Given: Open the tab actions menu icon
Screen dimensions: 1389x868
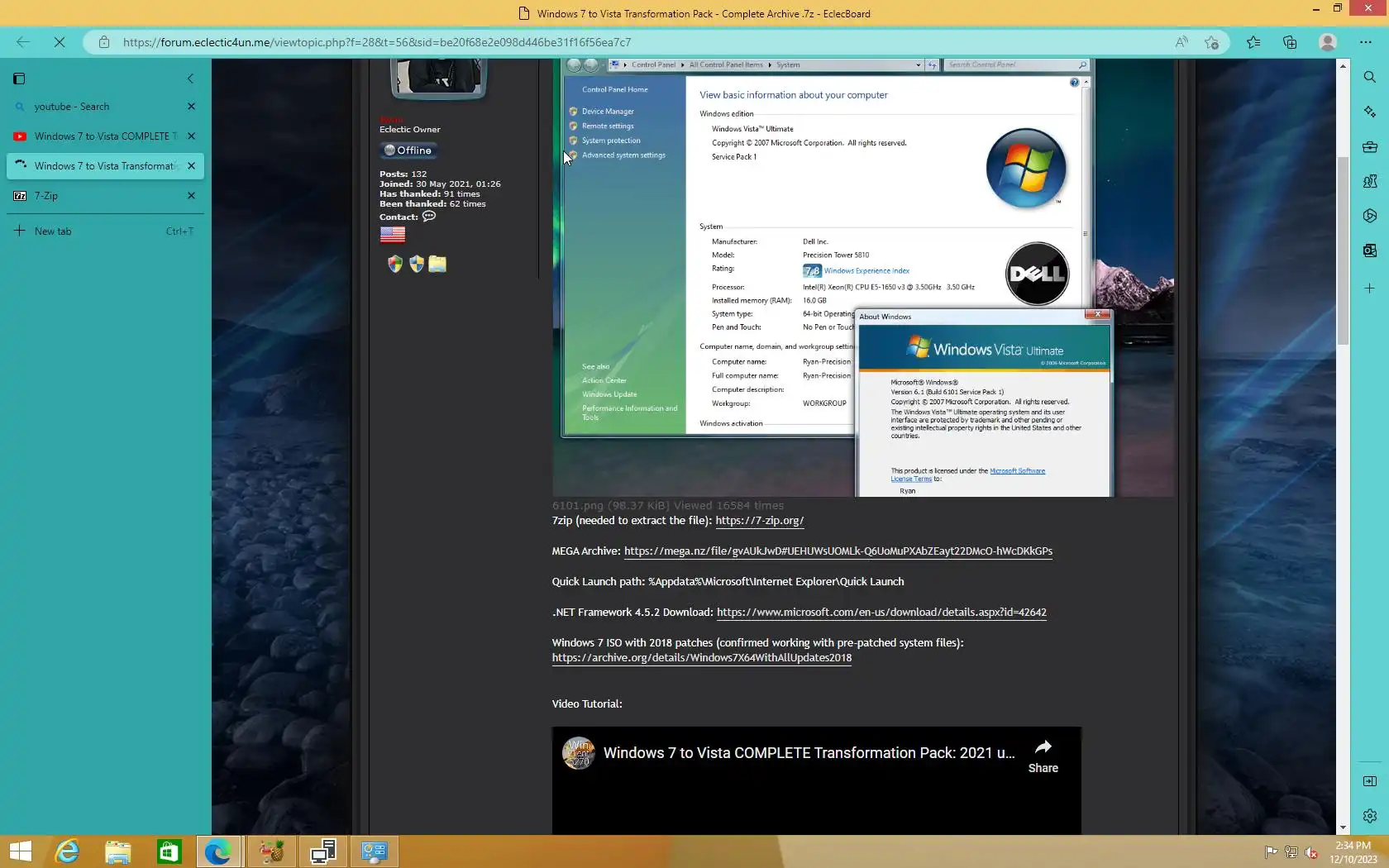Looking at the screenshot, I should [19, 79].
